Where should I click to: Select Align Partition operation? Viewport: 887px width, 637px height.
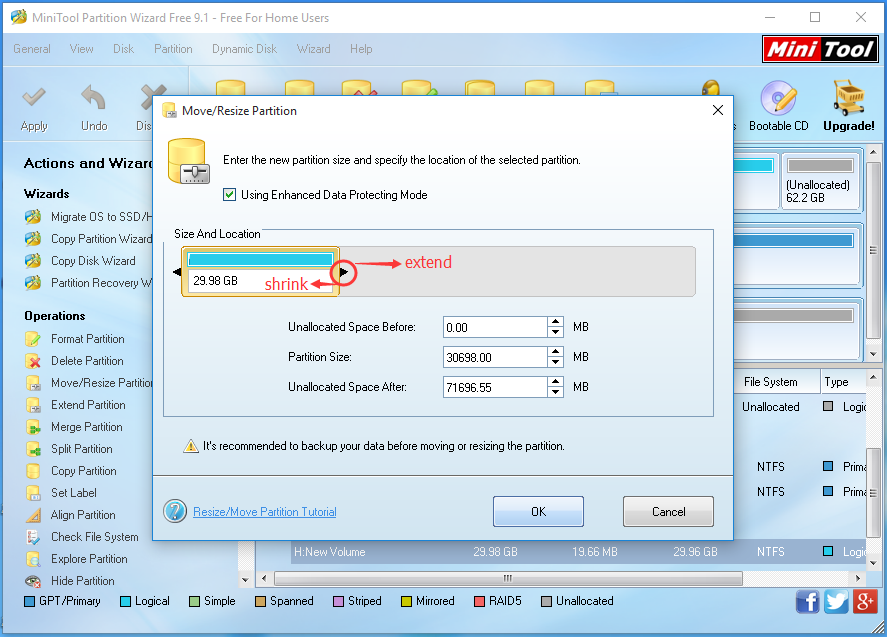[x=71, y=515]
